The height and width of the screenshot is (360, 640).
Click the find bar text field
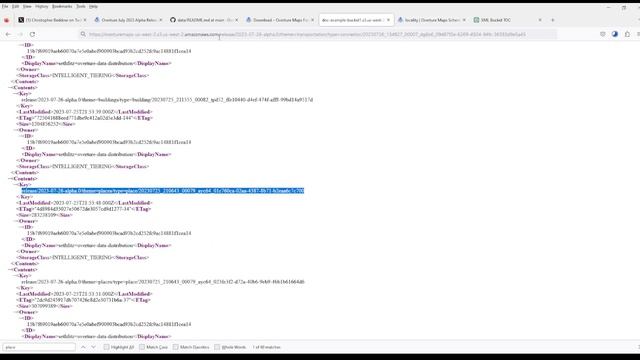pyautogui.click(x=39, y=347)
